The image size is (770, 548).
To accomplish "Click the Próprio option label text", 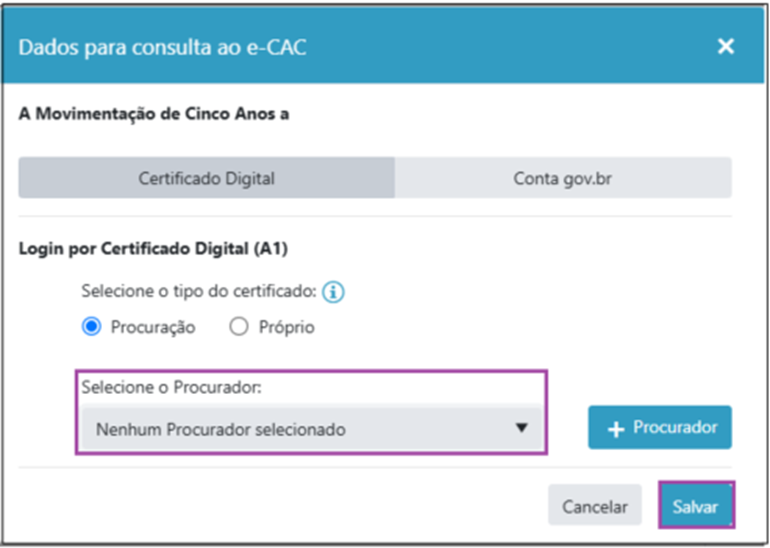I will (287, 328).
